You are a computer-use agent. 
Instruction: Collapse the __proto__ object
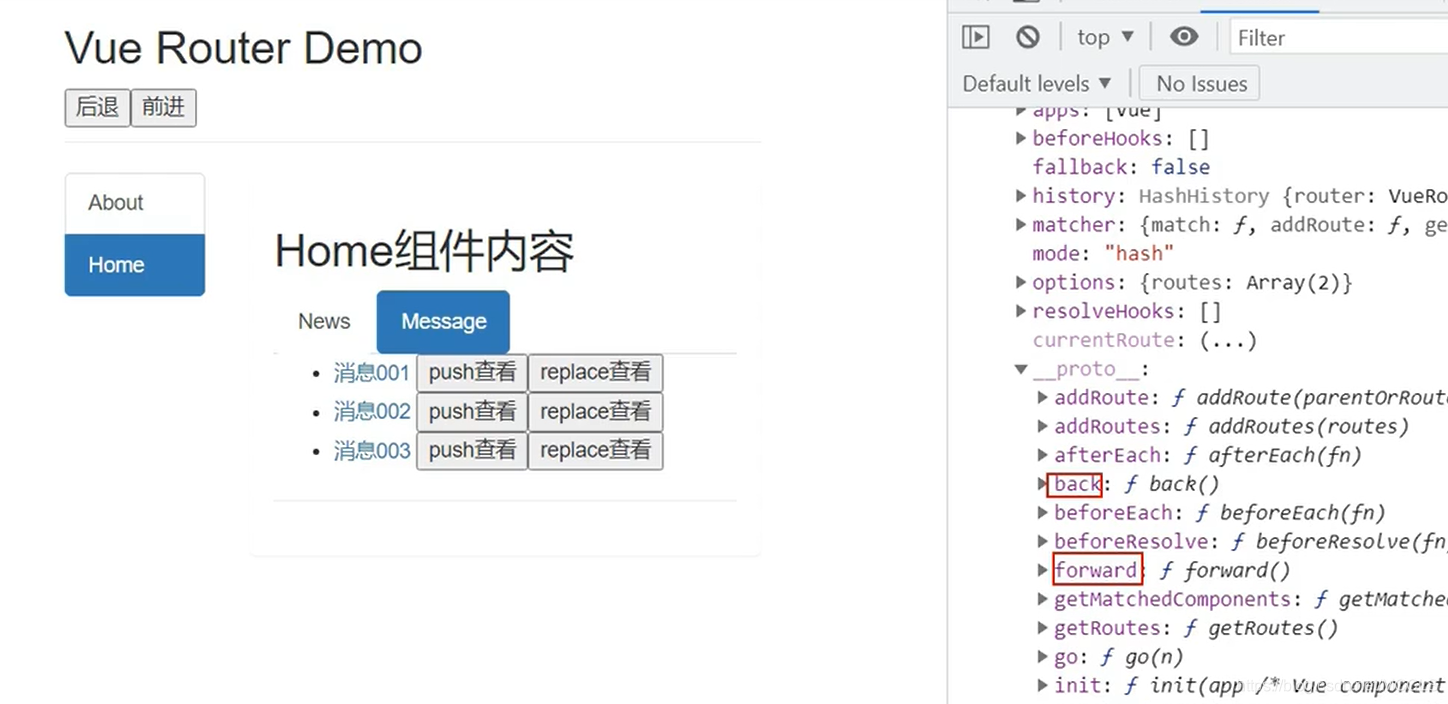(1021, 369)
